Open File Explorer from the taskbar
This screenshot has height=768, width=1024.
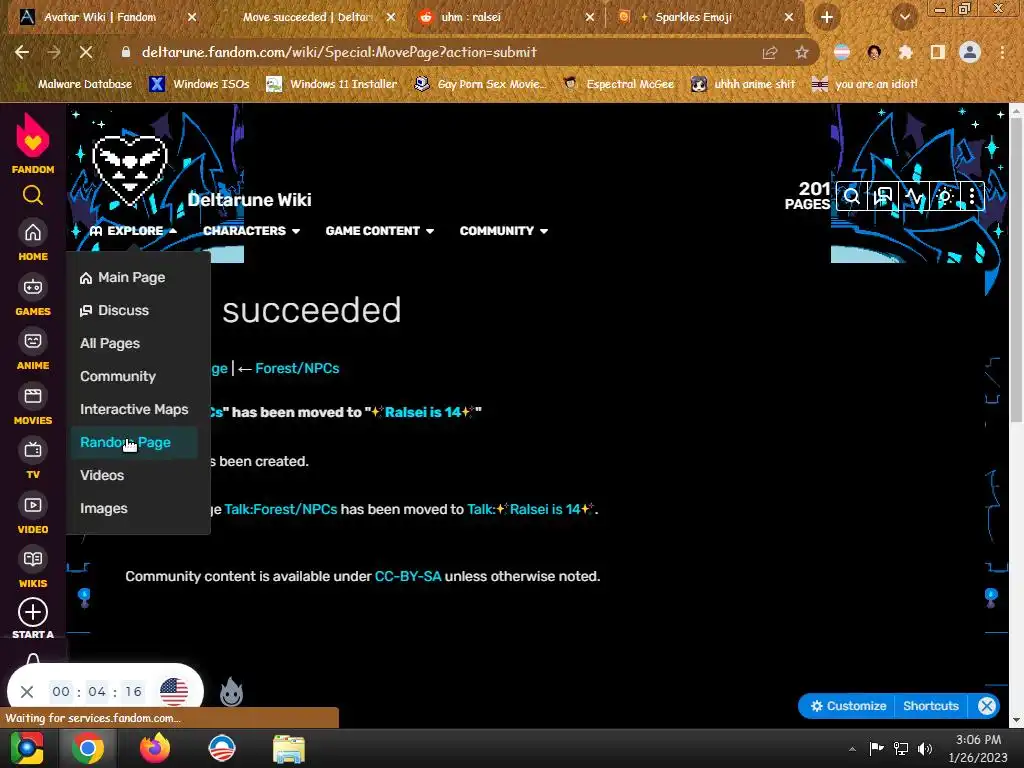point(289,748)
